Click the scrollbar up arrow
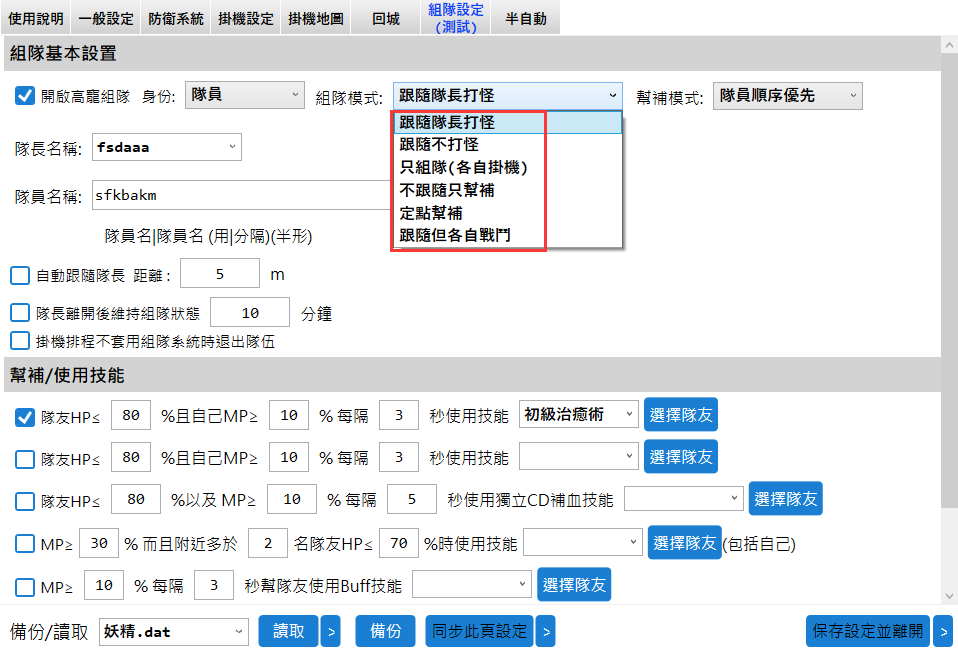This screenshot has height=656, width=958. click(948, 46)
